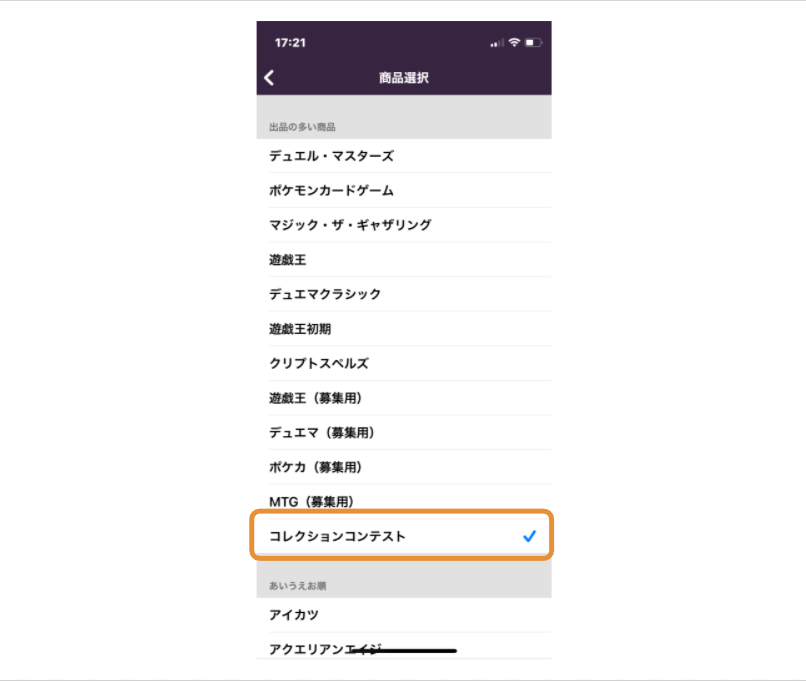Choose デュエマ（募集用）
The height and width of the screenshot is (681, 806).
pos(404,432)
